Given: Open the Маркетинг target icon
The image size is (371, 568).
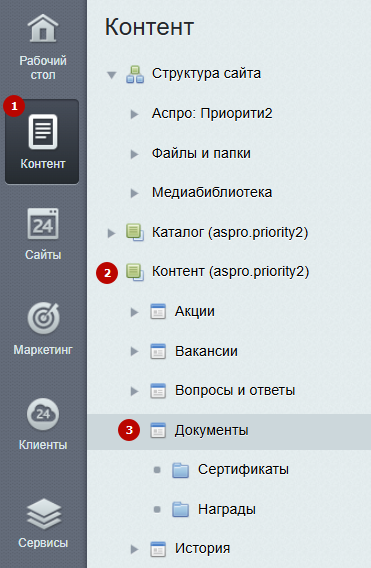Looking at the screenshot, I should [x=43, y=318].
